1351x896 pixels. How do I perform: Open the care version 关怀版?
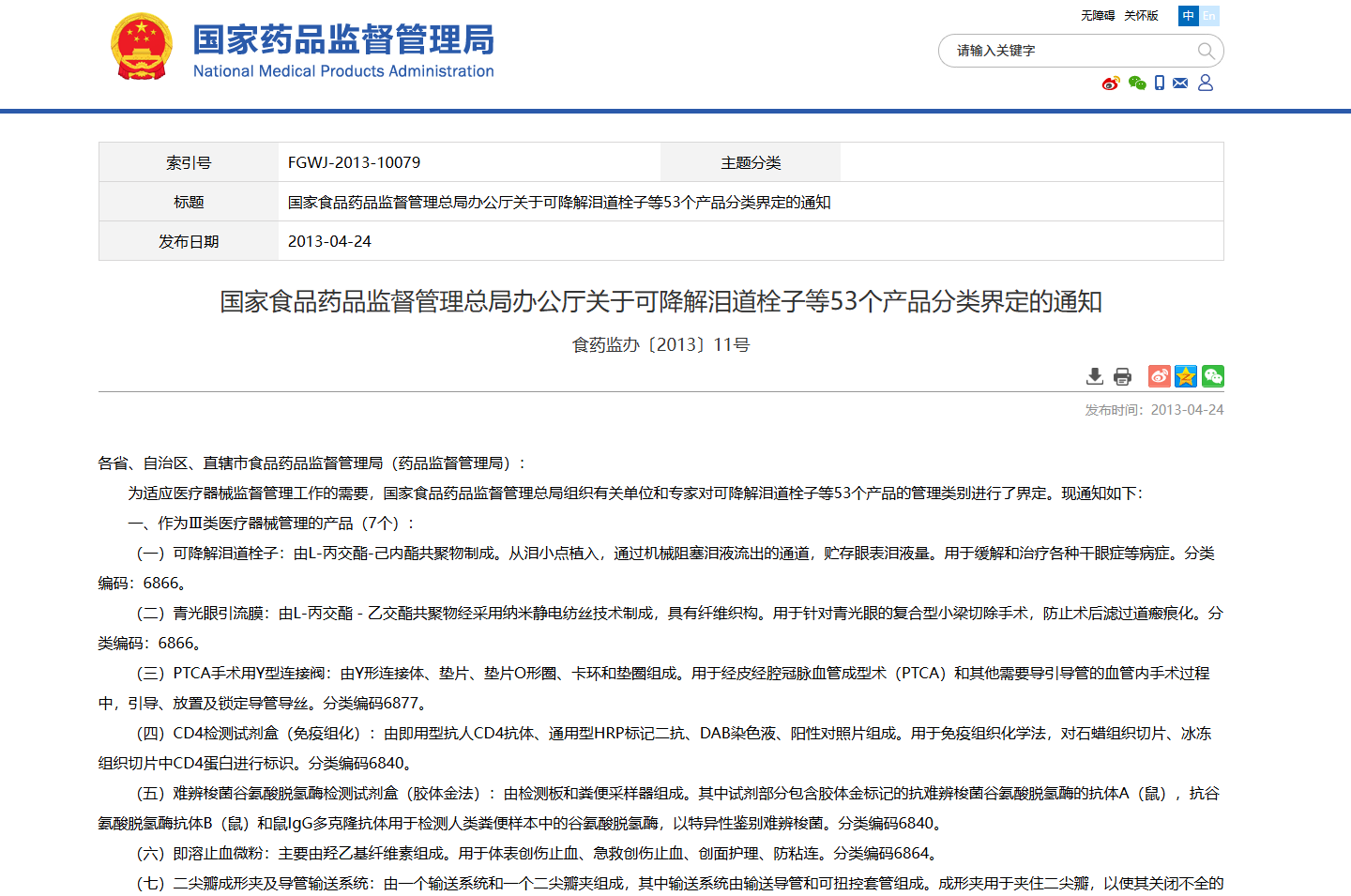1141,16
